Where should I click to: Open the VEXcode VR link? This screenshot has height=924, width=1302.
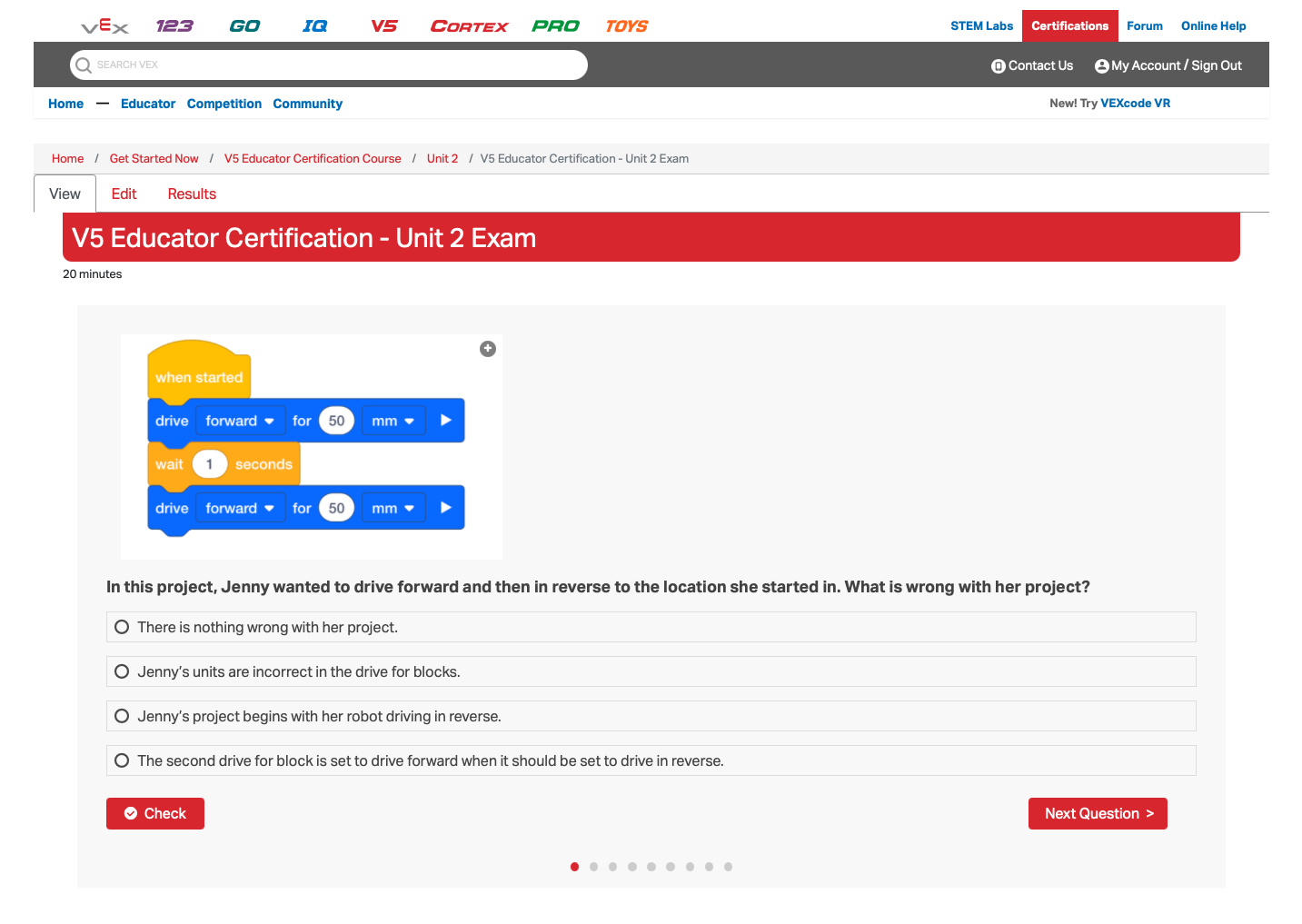[1136, 103]
